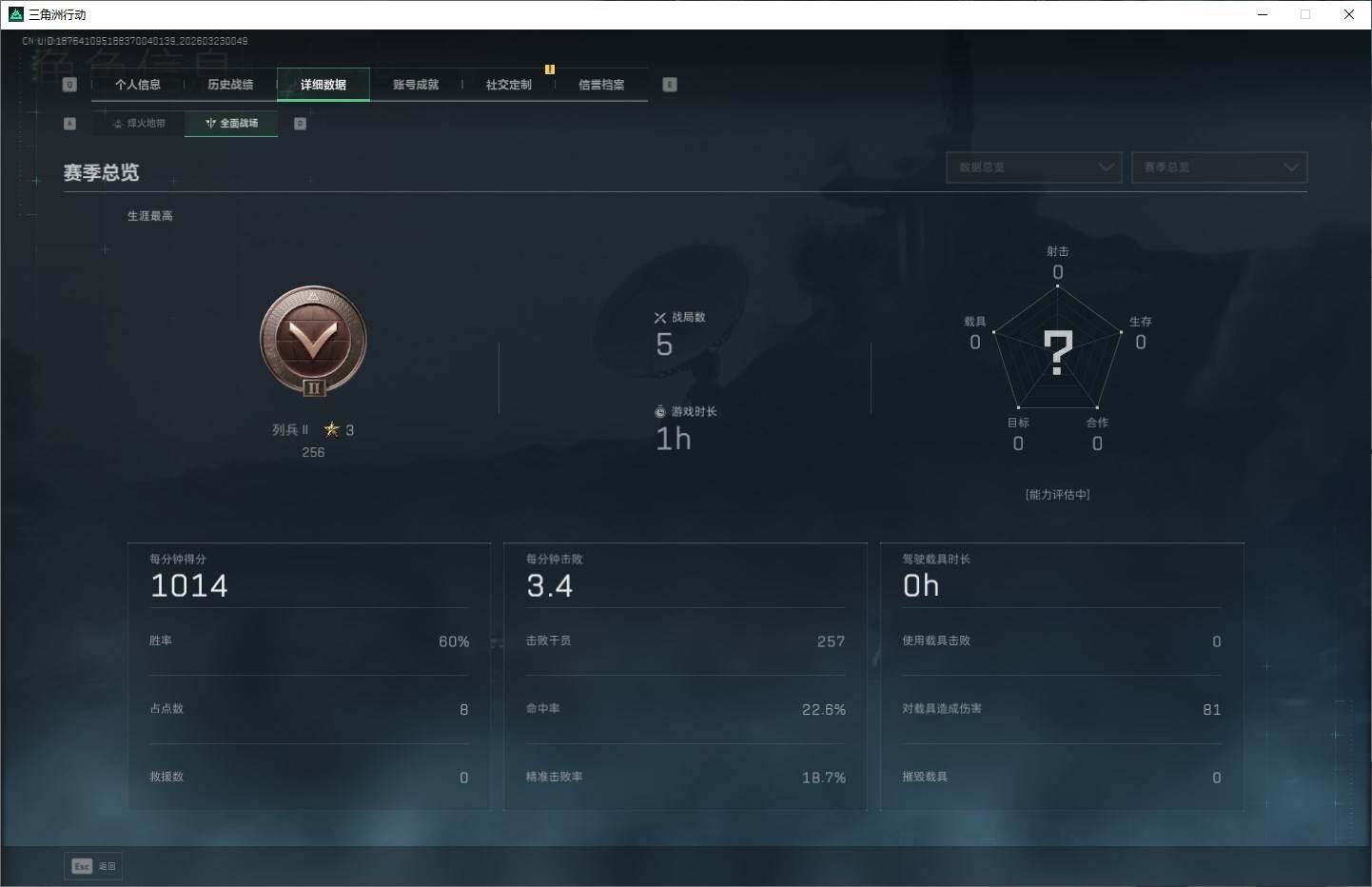Click the rank points value 256
The width and height of the screenshot is (1372, 887).
313,453
